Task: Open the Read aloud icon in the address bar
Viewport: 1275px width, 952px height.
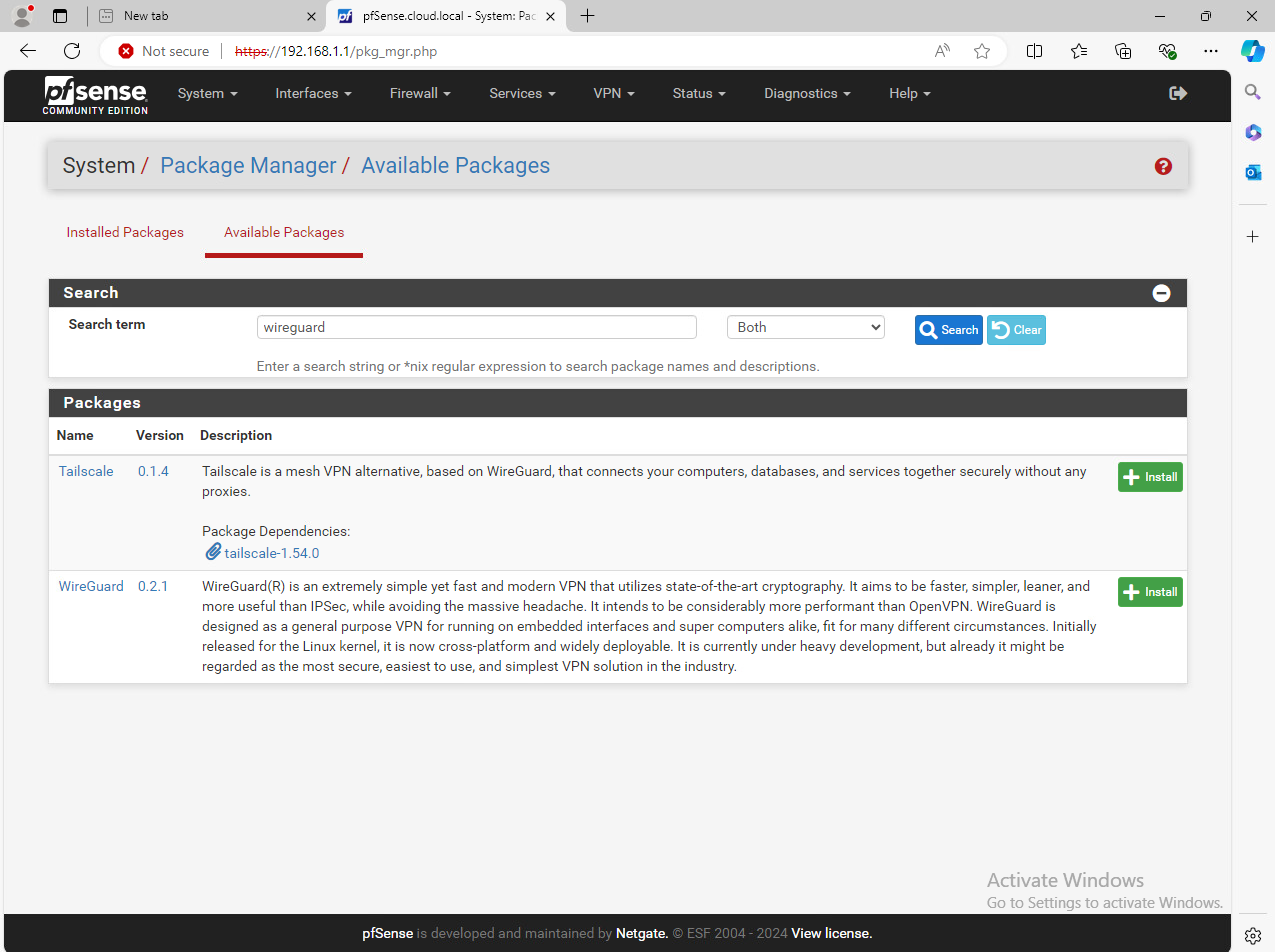Action: click(942, 51)
